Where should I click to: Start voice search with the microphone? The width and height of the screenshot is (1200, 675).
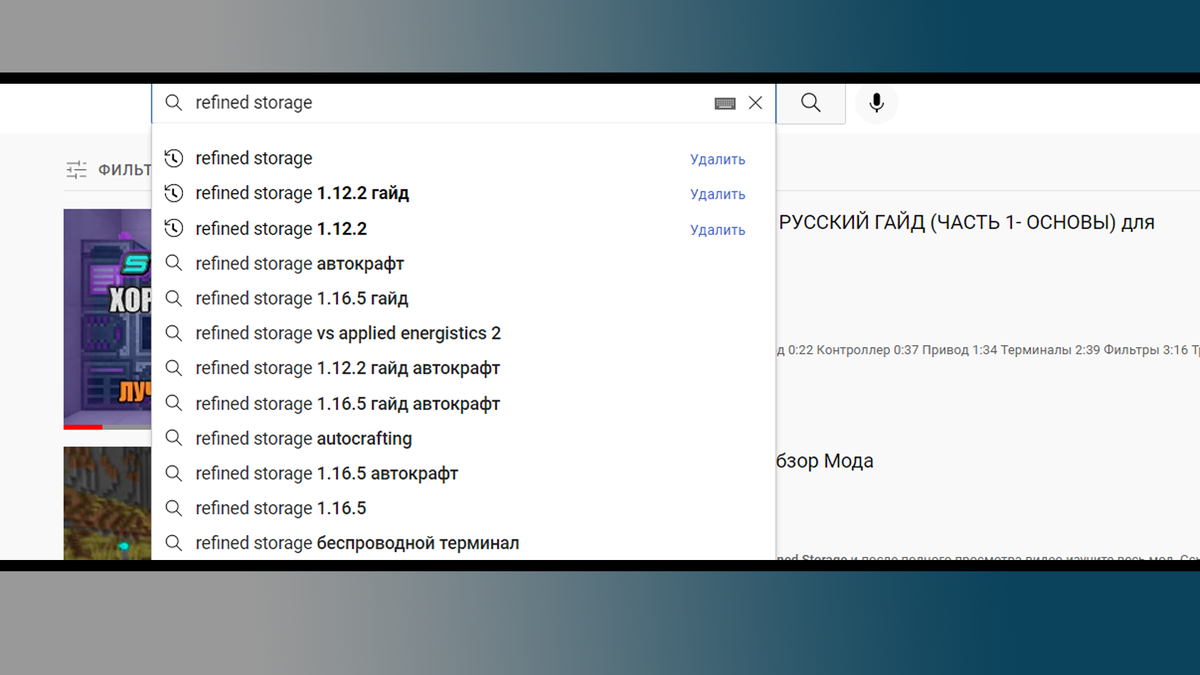(x=876, y=103)
